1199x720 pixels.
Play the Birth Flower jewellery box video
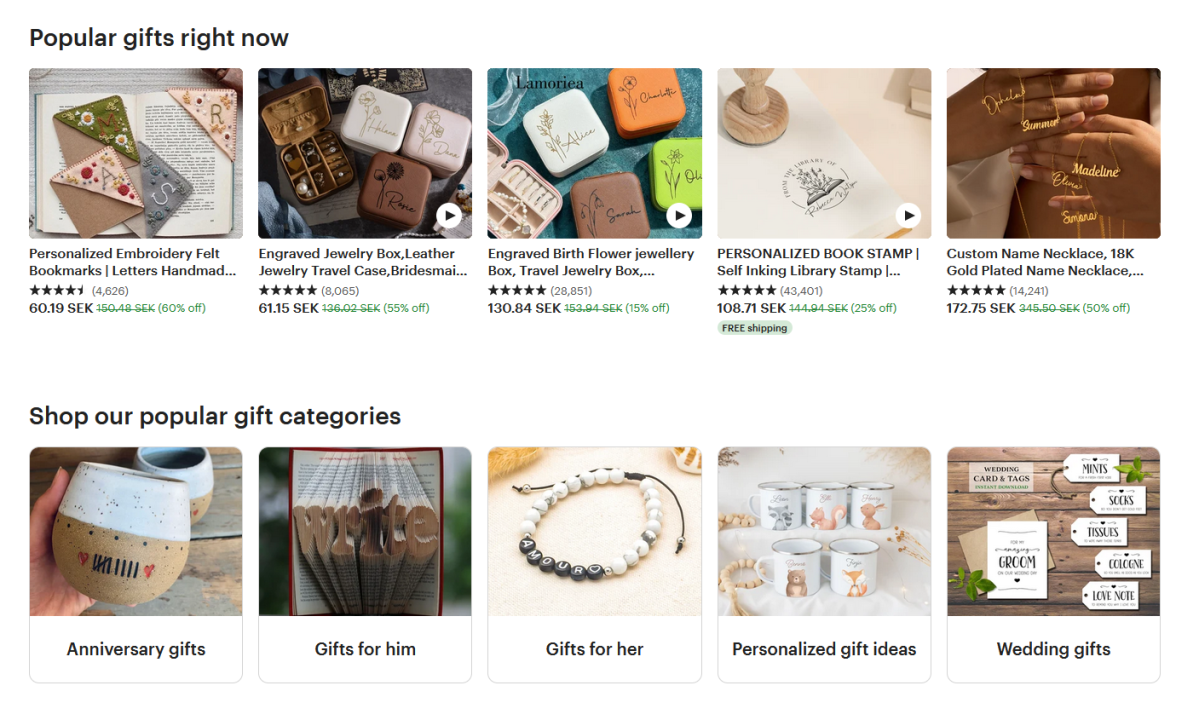coord(679,214)
